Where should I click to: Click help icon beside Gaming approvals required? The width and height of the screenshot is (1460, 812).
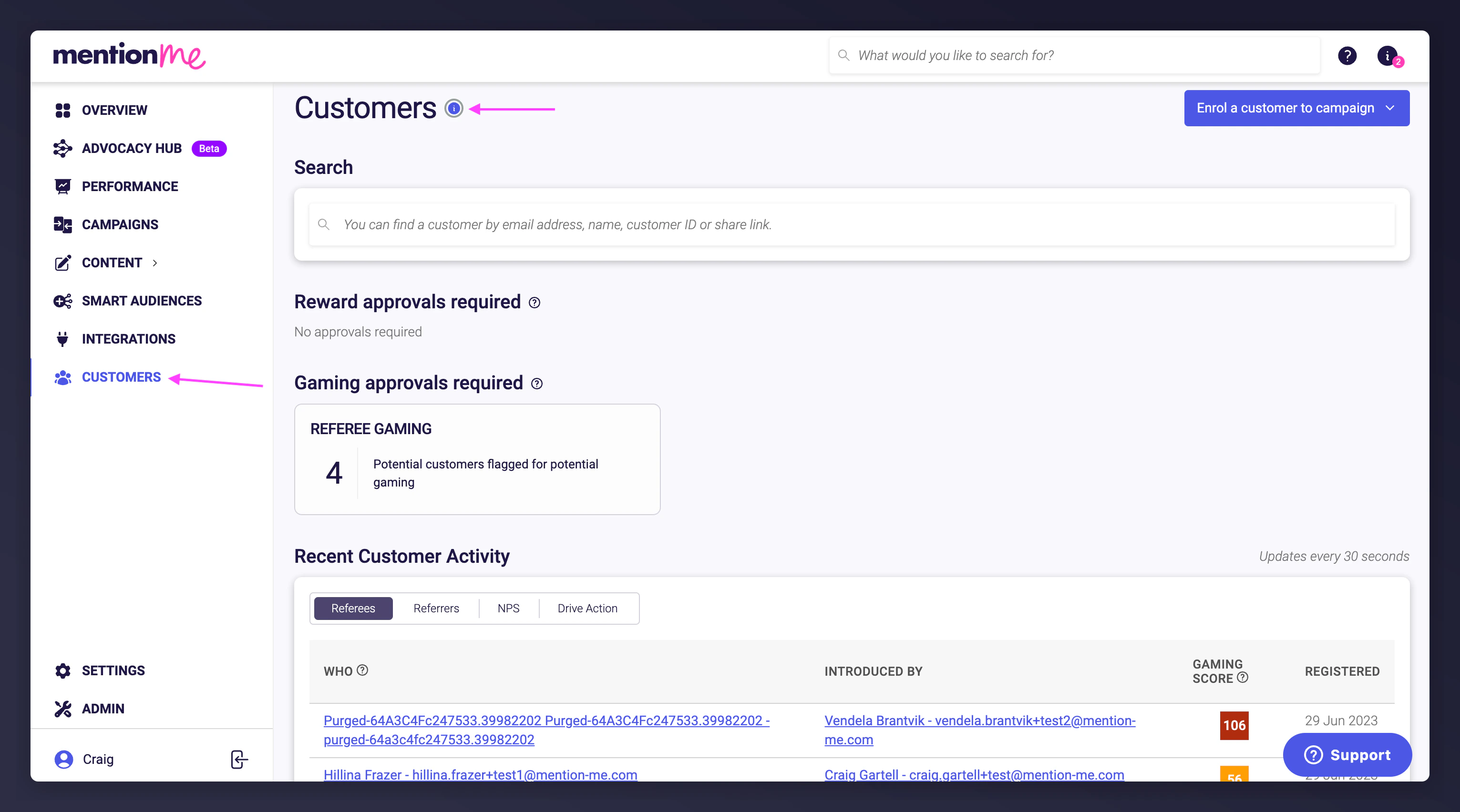[x=536, y=384]
